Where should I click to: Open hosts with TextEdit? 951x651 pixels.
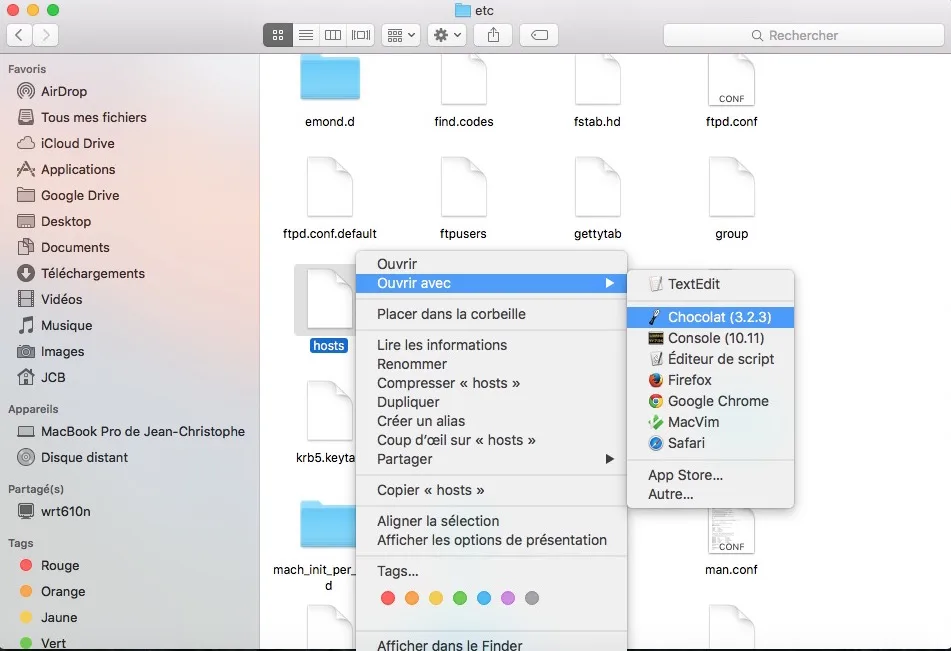tap(710, 284)
